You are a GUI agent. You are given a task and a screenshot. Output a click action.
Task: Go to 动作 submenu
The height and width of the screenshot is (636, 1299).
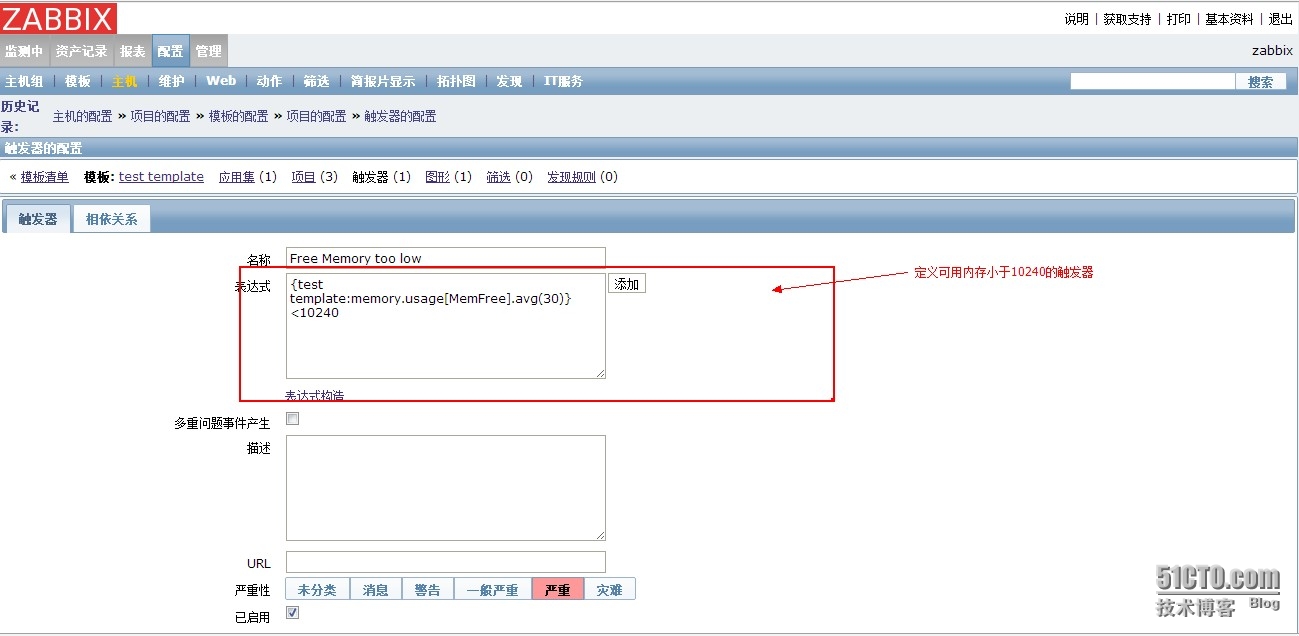269,82
